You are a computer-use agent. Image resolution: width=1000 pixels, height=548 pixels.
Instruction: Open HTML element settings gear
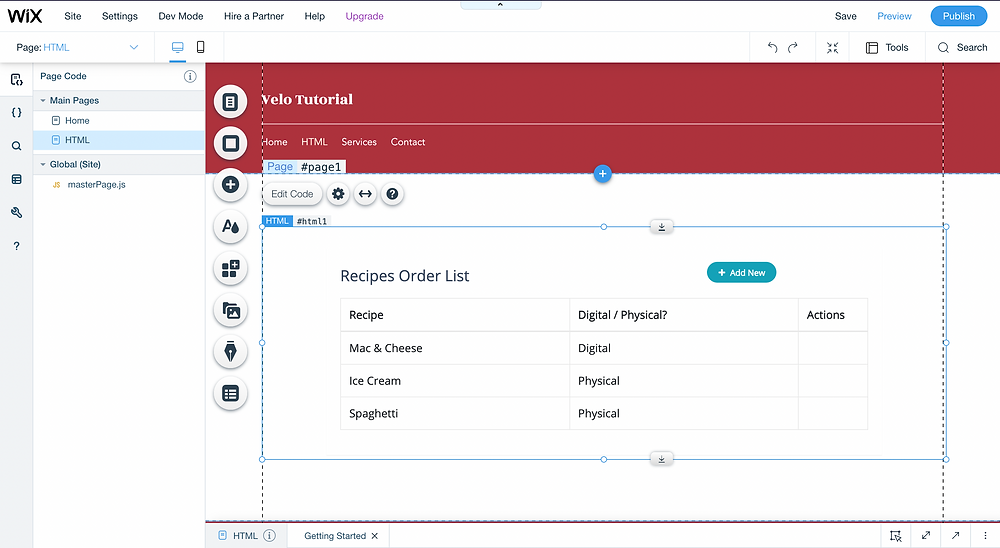pos(338,194)
